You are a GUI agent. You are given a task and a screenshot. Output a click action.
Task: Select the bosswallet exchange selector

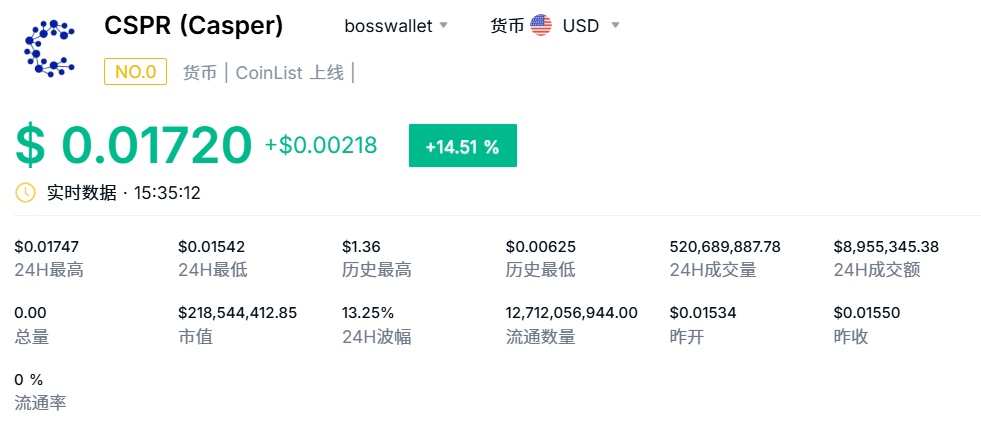(x=396, y=26)
